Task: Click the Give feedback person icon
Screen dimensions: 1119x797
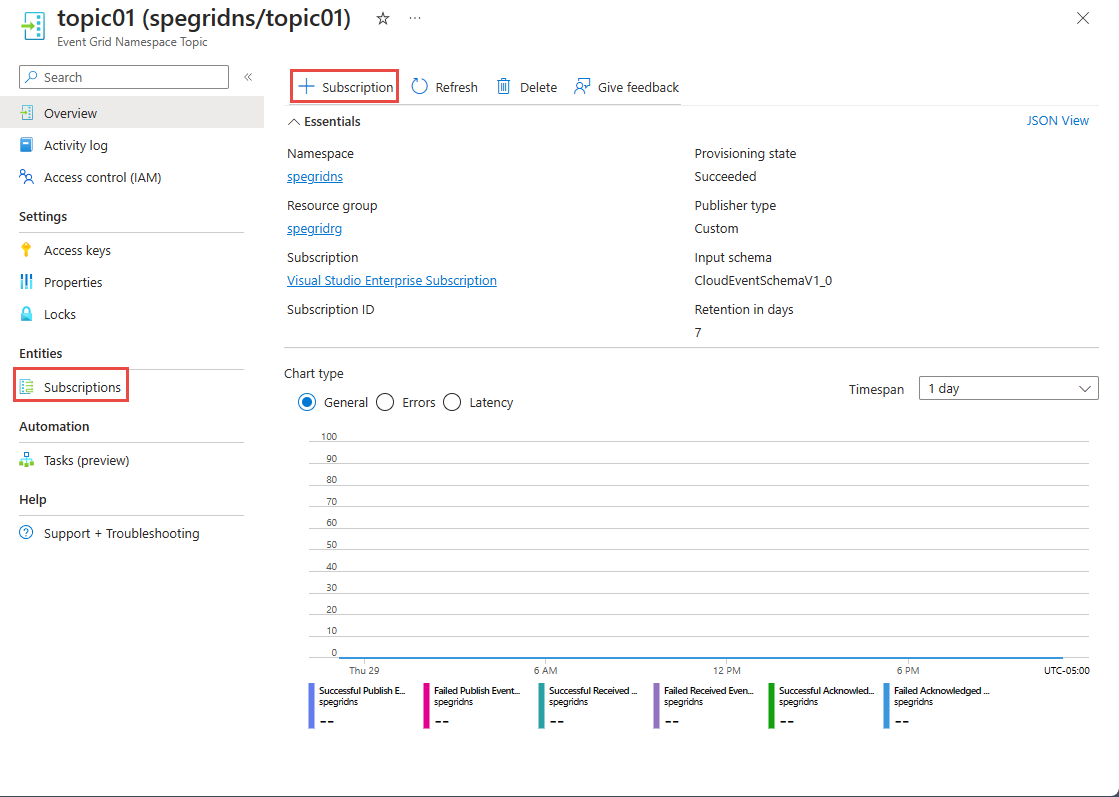Action: click(582, 86)
